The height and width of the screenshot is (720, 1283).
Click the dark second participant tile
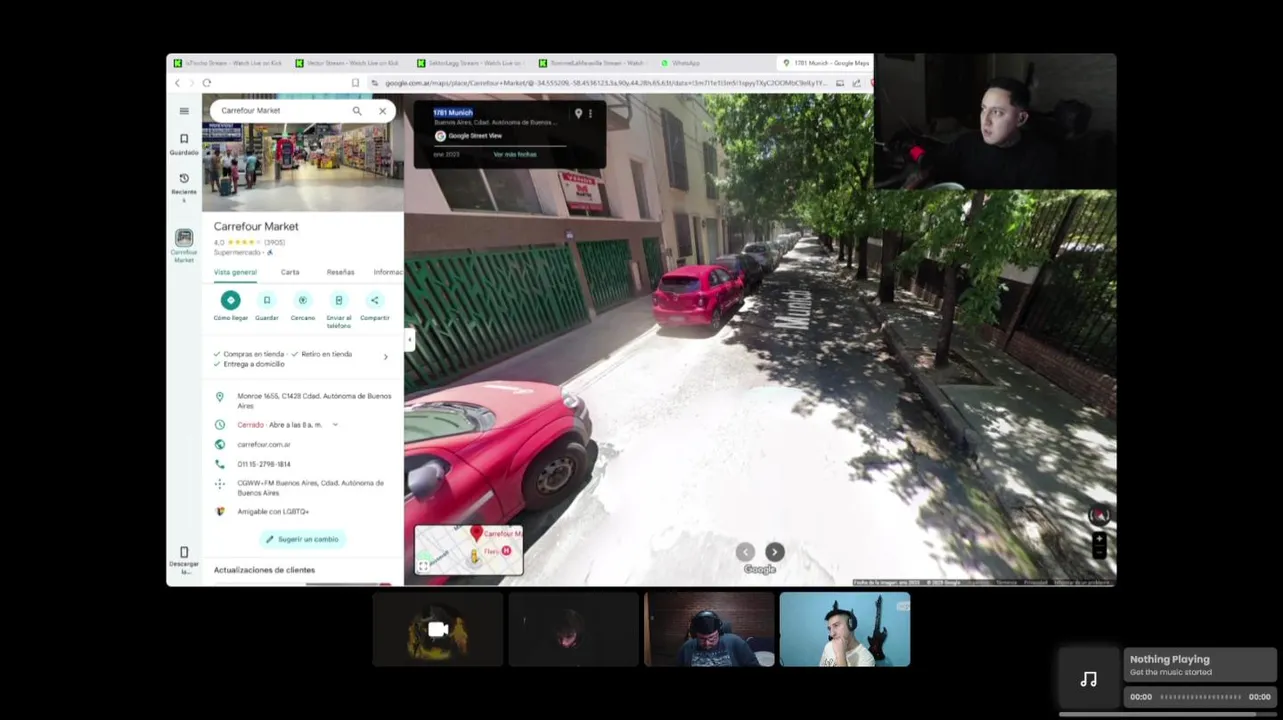[x=573, y=629]
